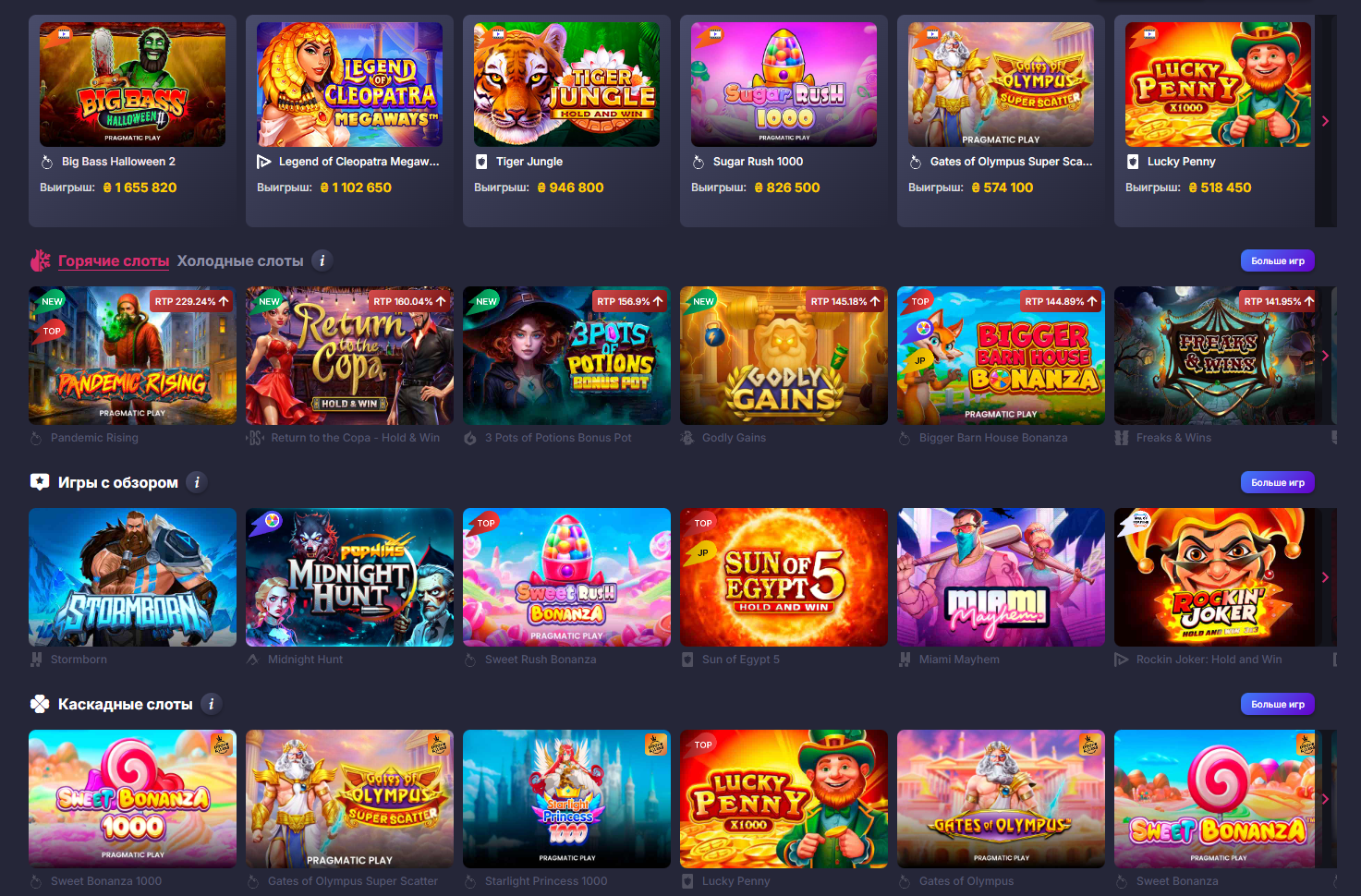The image size is (1361, 896).
Task: Click provider icon next to Lucky Penny winnings title
Action: click(1133, 162)
